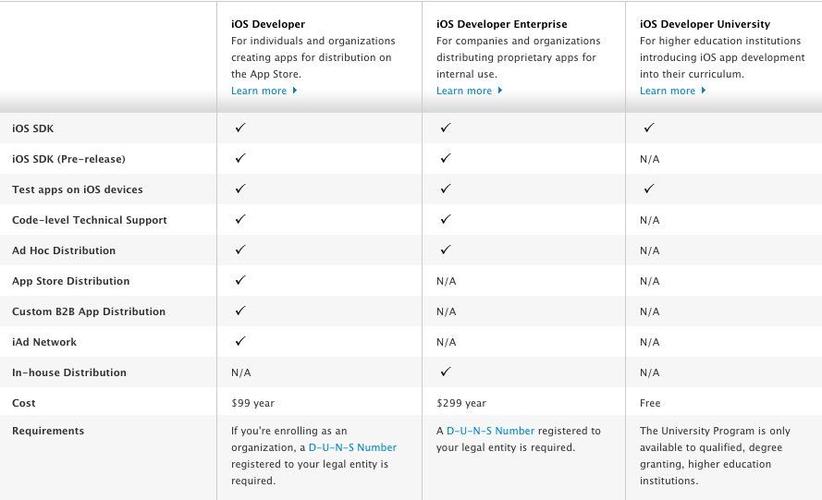Click iOS SDK checkmark in iOS Developer column

click(x=240, y=128)
